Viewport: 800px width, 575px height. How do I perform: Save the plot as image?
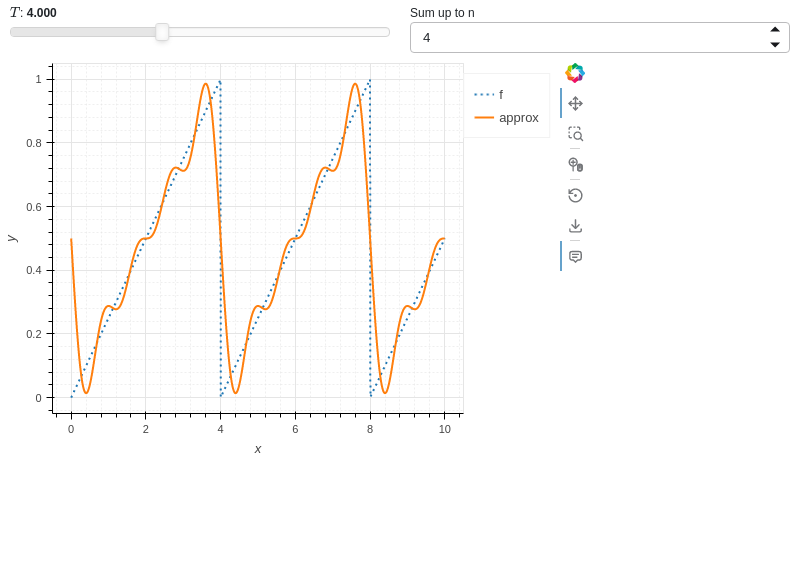point(576,226)
